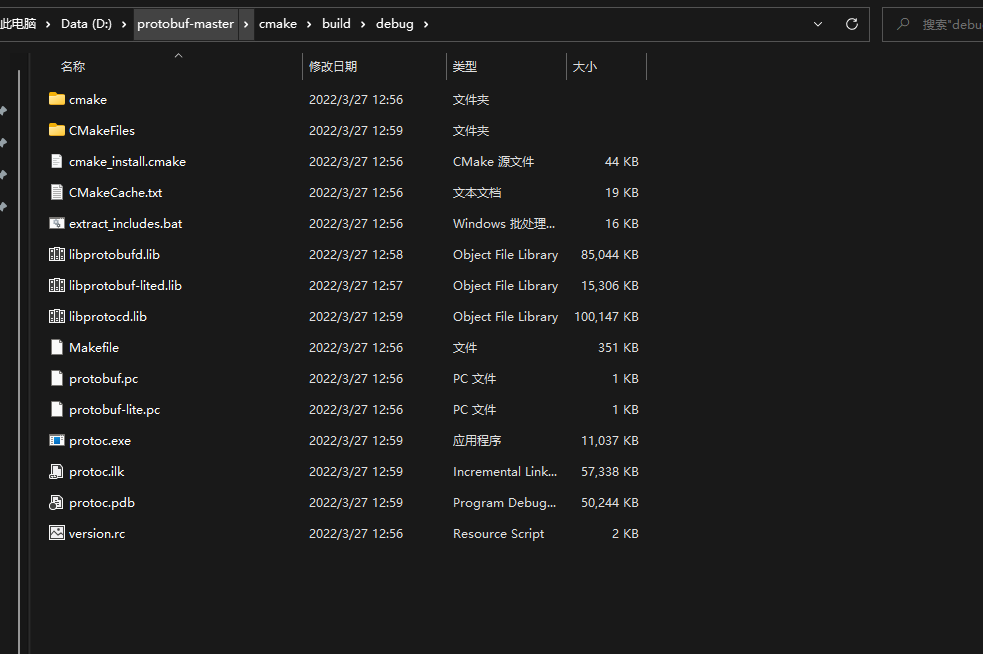Select the Makefile file name
Image resolution: width=983 pixels, height=654 pixels.
click(93, 347)
